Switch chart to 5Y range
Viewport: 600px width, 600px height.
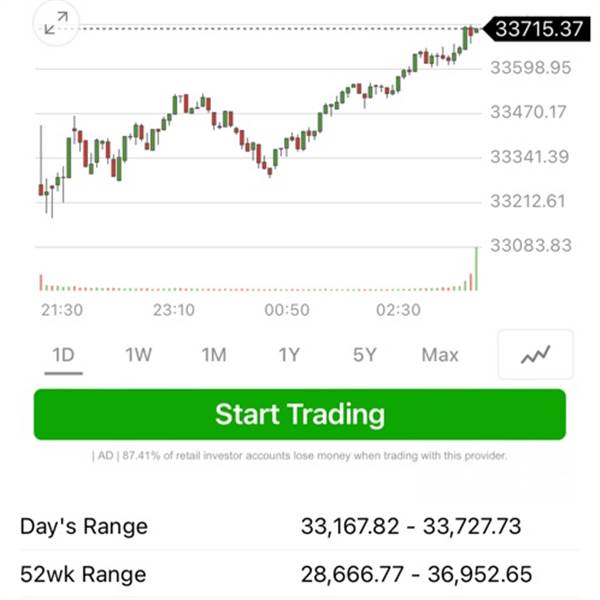pyautogui.click(x=364, y=355)
